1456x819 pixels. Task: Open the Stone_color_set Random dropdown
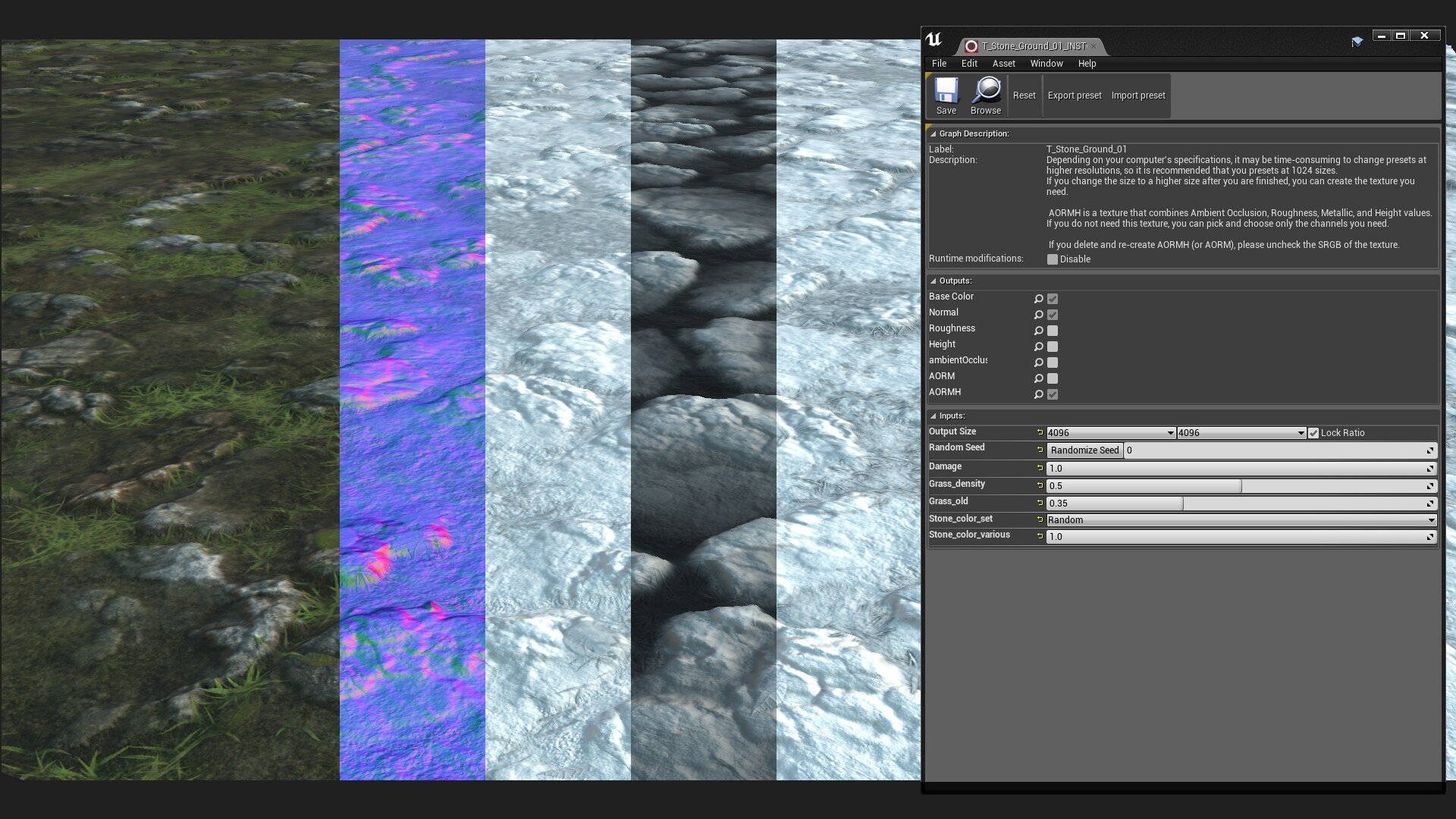click(x=1241, y=520)
